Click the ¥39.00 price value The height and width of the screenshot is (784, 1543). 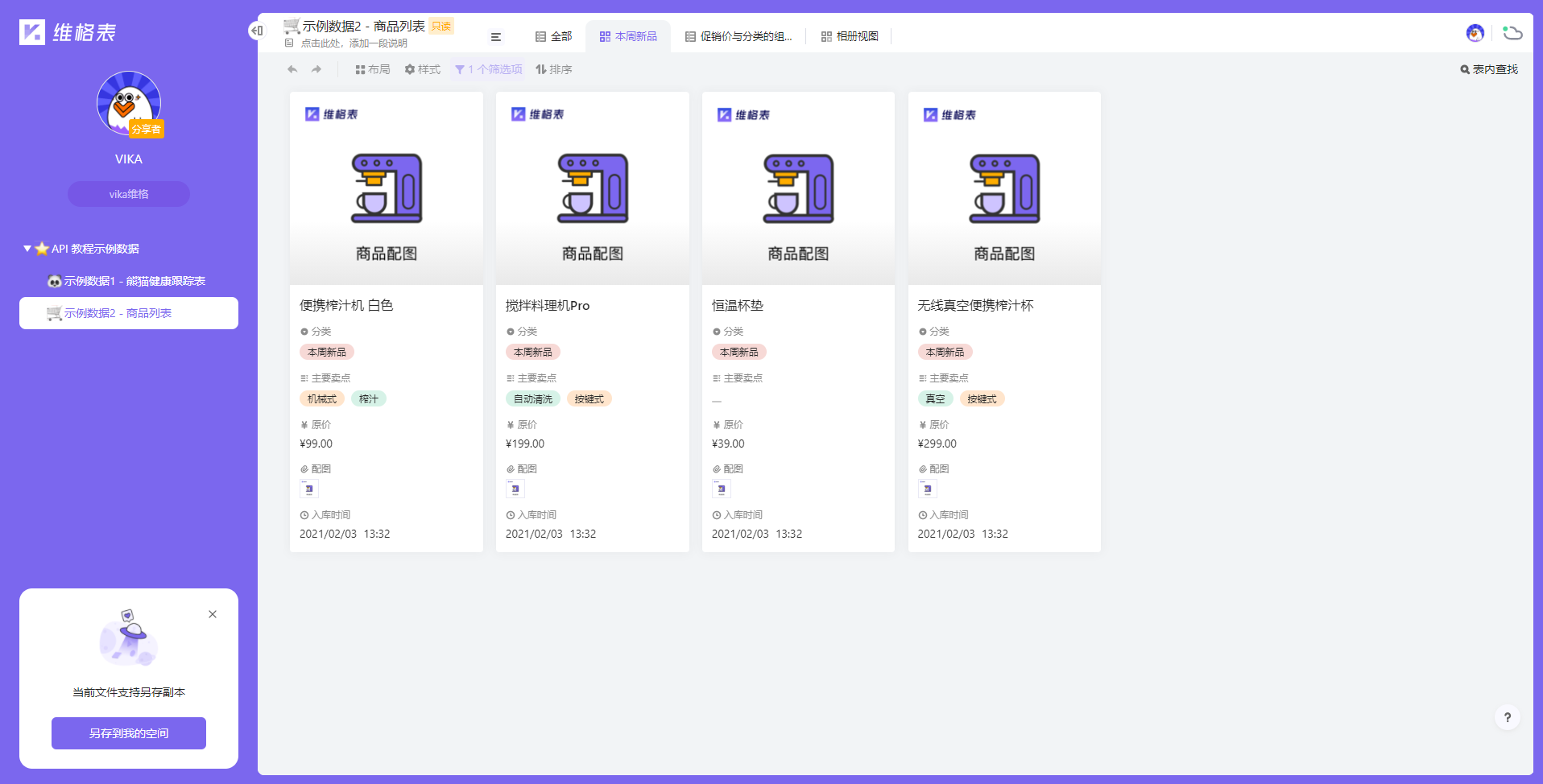click(x=728, y=444)
